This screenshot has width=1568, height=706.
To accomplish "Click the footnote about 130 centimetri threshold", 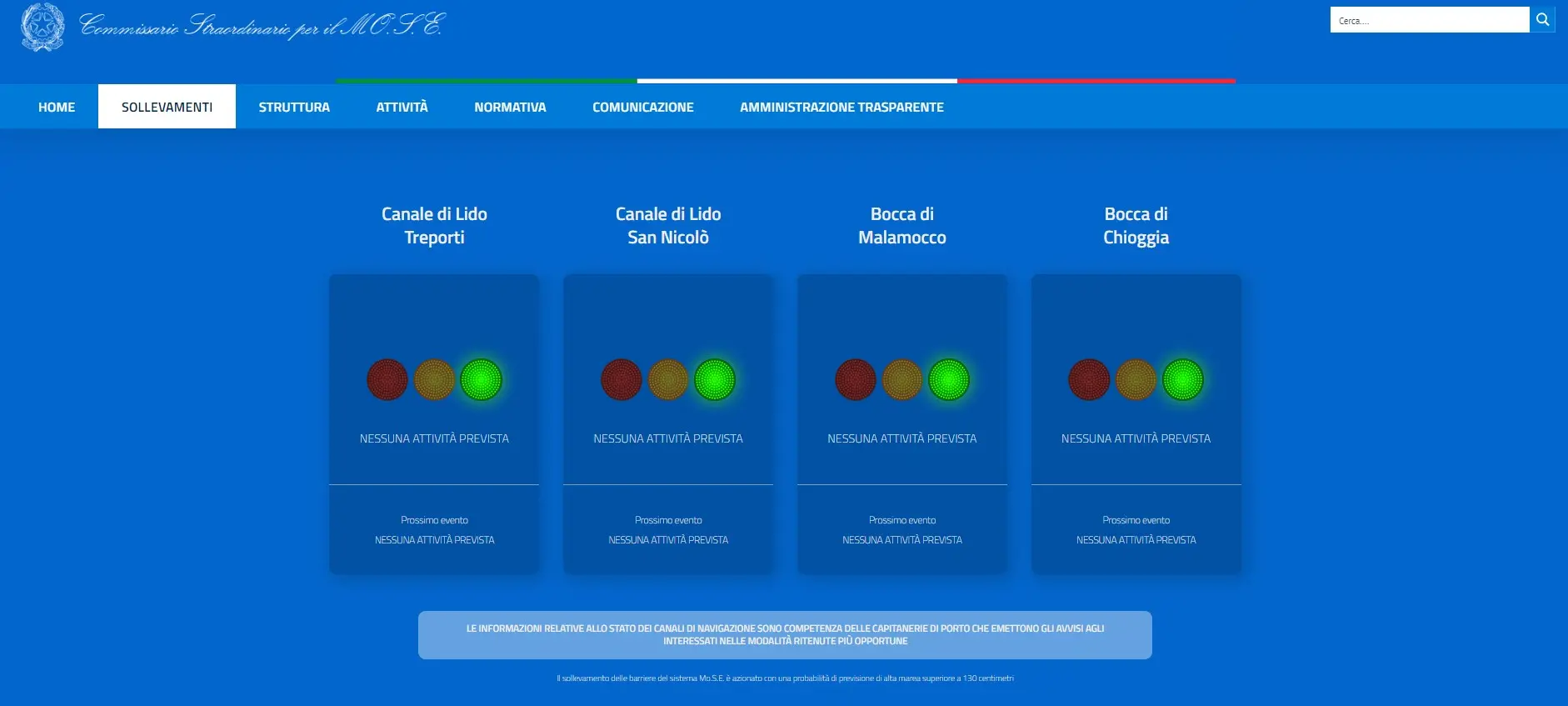I will (x=785, y=678).
